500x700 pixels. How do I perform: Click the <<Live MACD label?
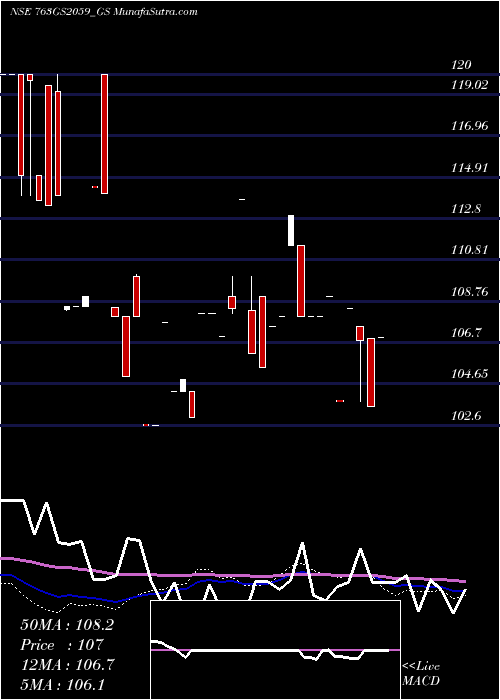pyautogui.click(x=421, y=673)
